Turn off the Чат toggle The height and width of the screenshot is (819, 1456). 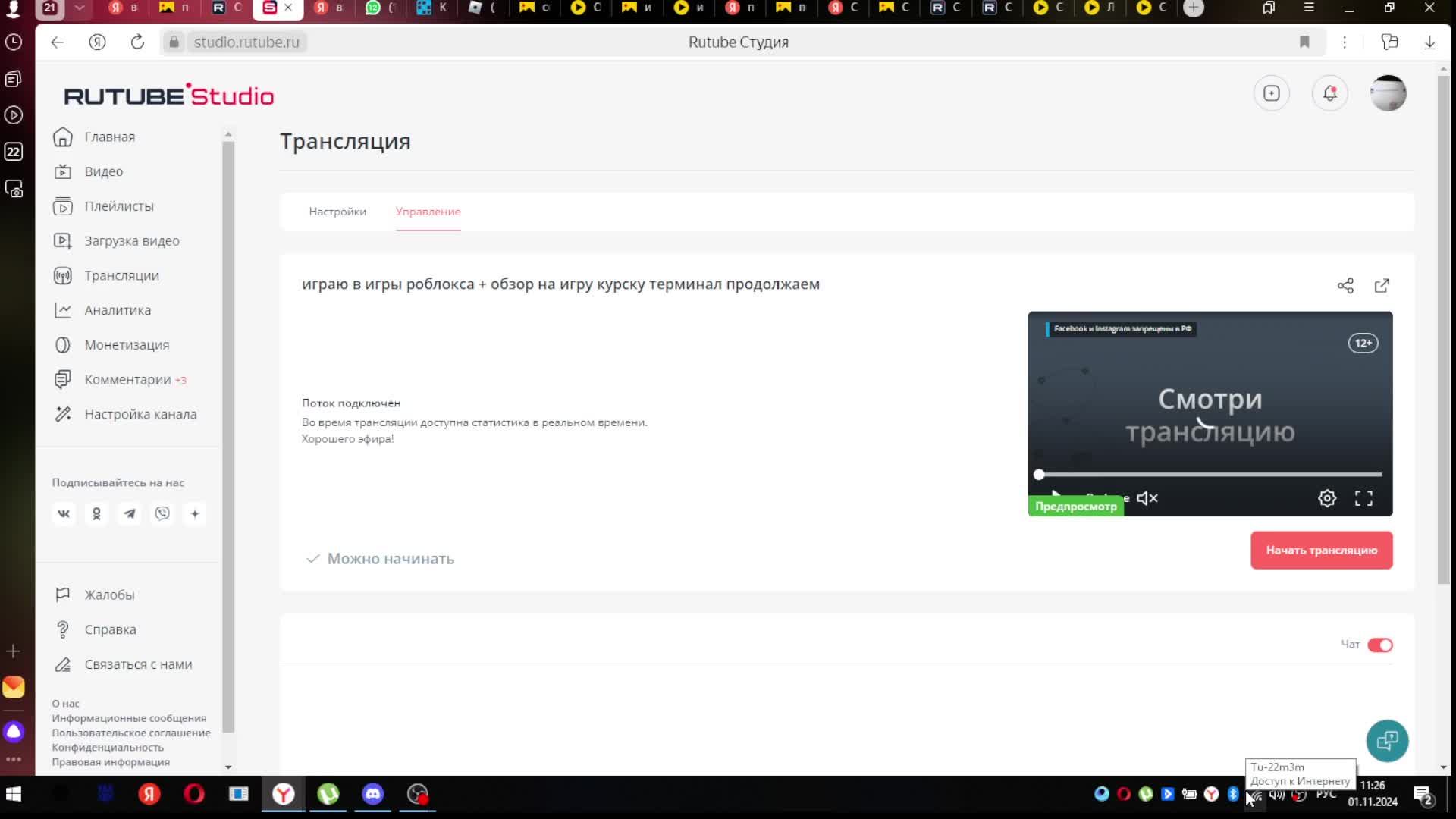pyautogui.click(x=1379, y=645)
